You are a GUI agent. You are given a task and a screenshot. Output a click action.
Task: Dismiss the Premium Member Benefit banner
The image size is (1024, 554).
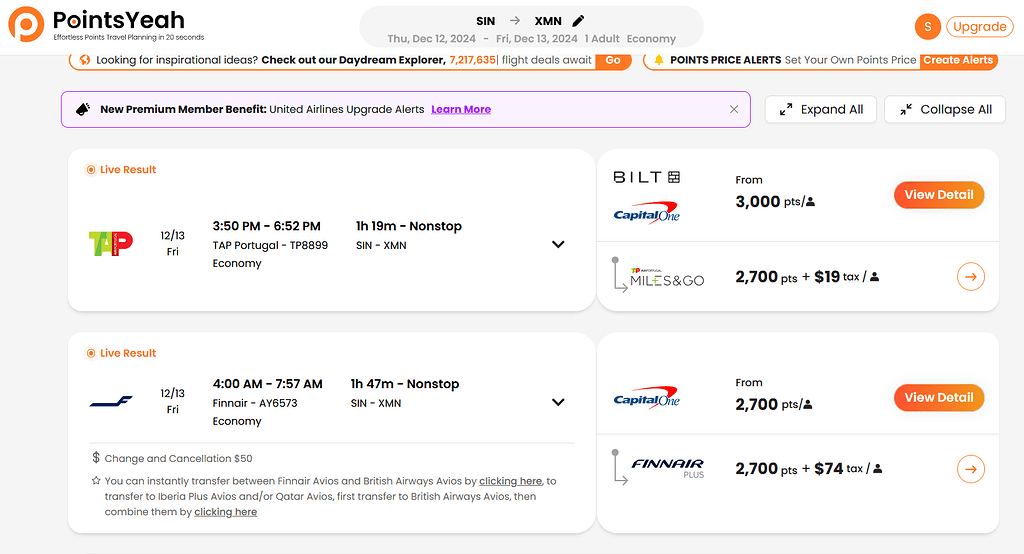pyautogui.click(x=734, y=110)
